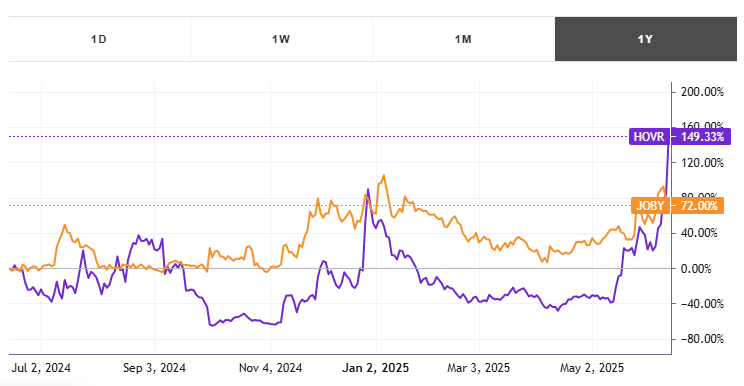Viewport: 744px width, 386px height.
Task: Click the Sep 3, 2024 date label
Action: 155,368
